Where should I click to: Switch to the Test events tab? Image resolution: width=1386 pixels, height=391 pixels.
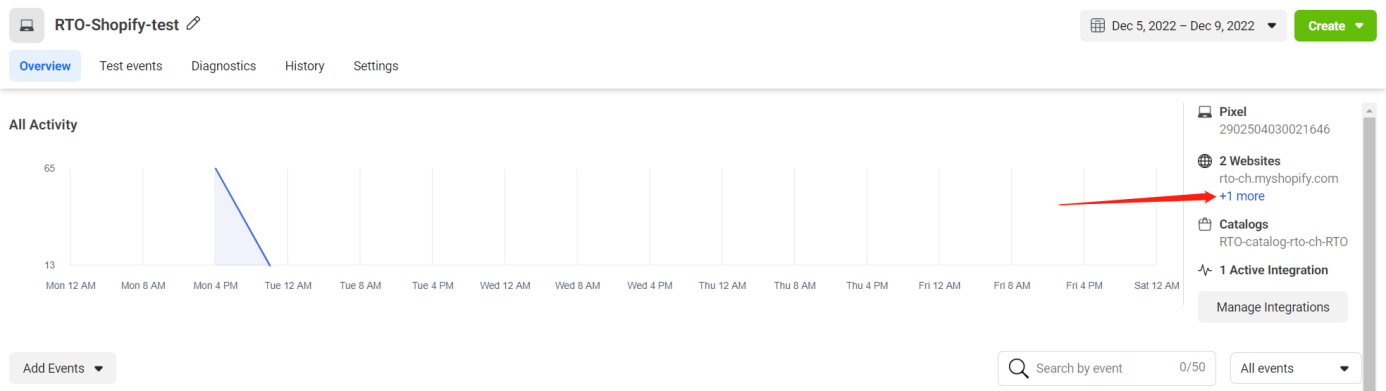pos(131,66)
